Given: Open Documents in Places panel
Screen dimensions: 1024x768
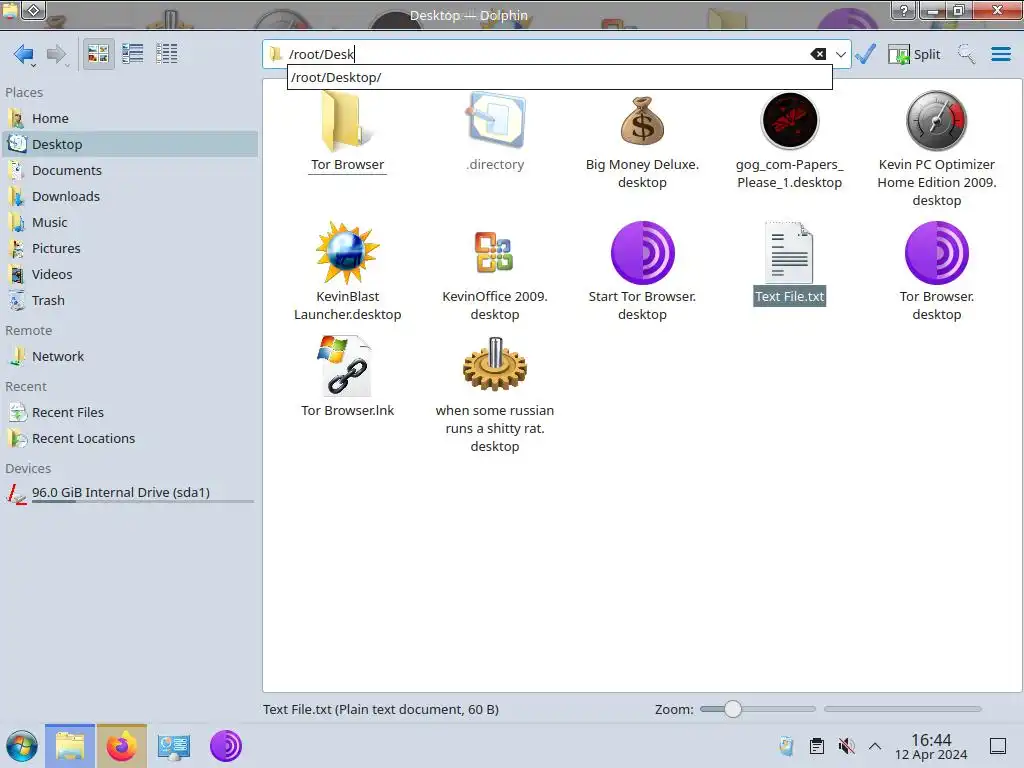Looking at the screenshot, I should 130,170.
